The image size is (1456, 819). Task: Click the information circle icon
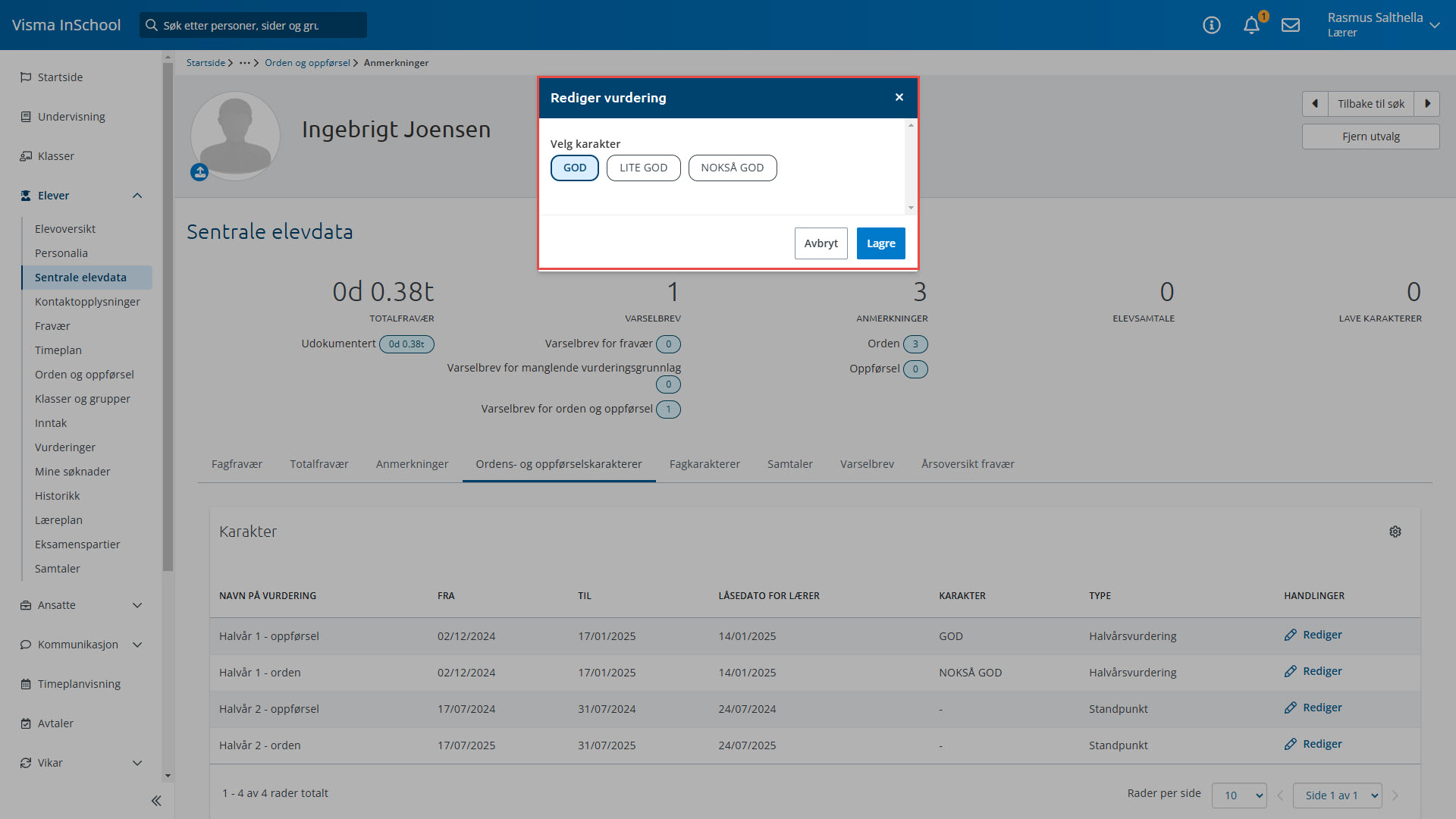pos(1212,26)
